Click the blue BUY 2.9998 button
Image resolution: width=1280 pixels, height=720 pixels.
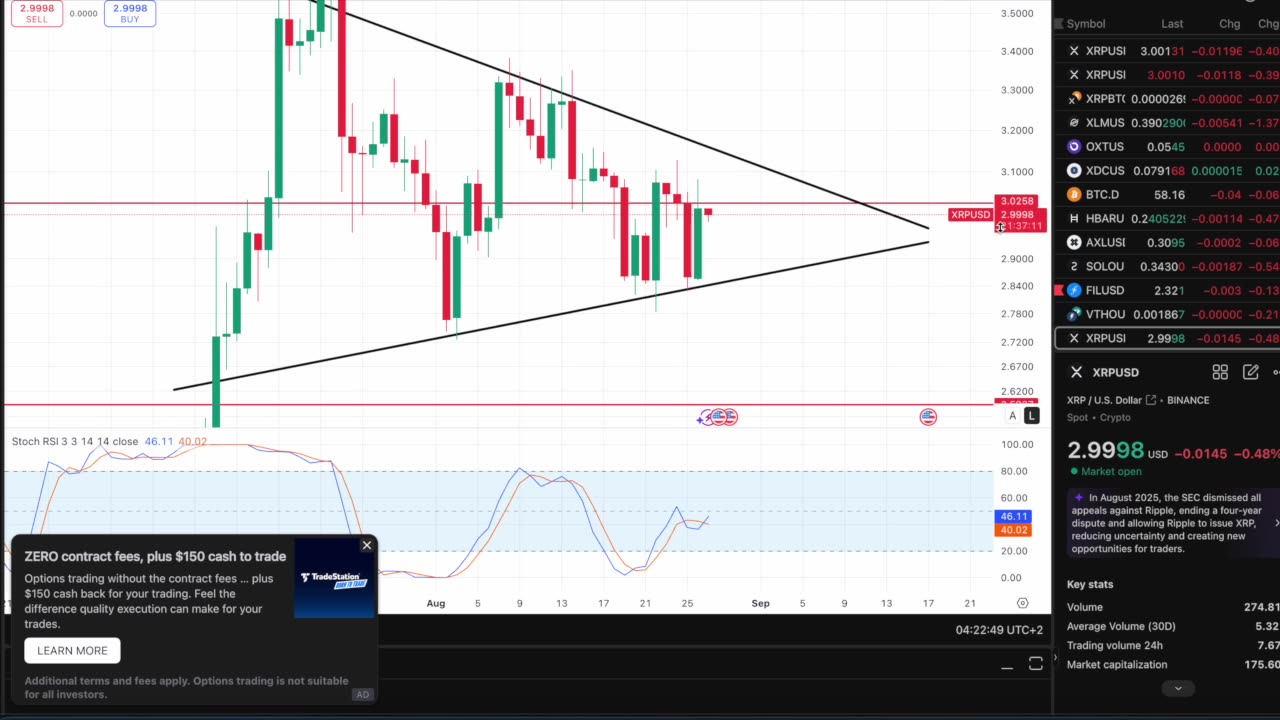point(129,13)
